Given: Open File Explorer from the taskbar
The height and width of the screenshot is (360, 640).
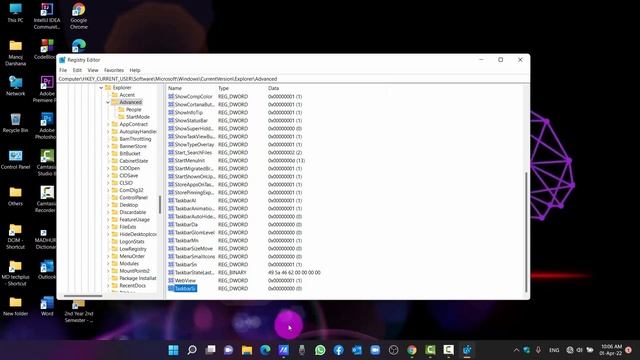Looking at the screenshot, I should pyautogui.click(x=247, y=350).
